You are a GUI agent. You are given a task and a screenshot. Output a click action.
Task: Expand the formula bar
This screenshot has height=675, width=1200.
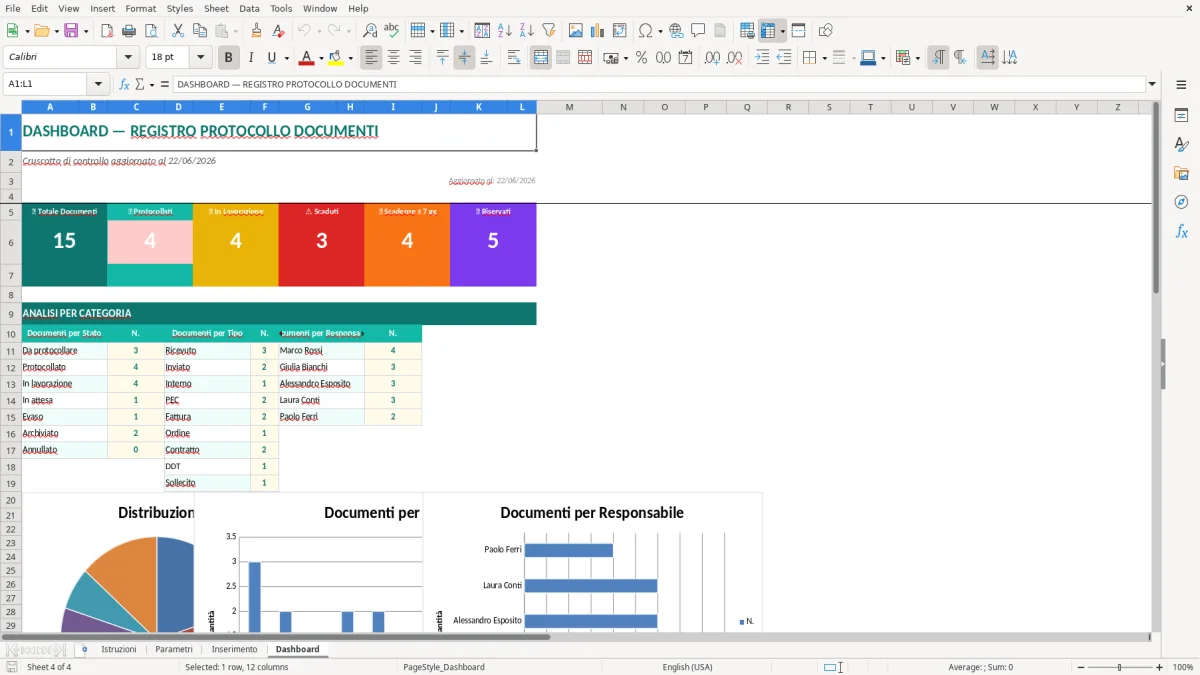[1152, 84]
